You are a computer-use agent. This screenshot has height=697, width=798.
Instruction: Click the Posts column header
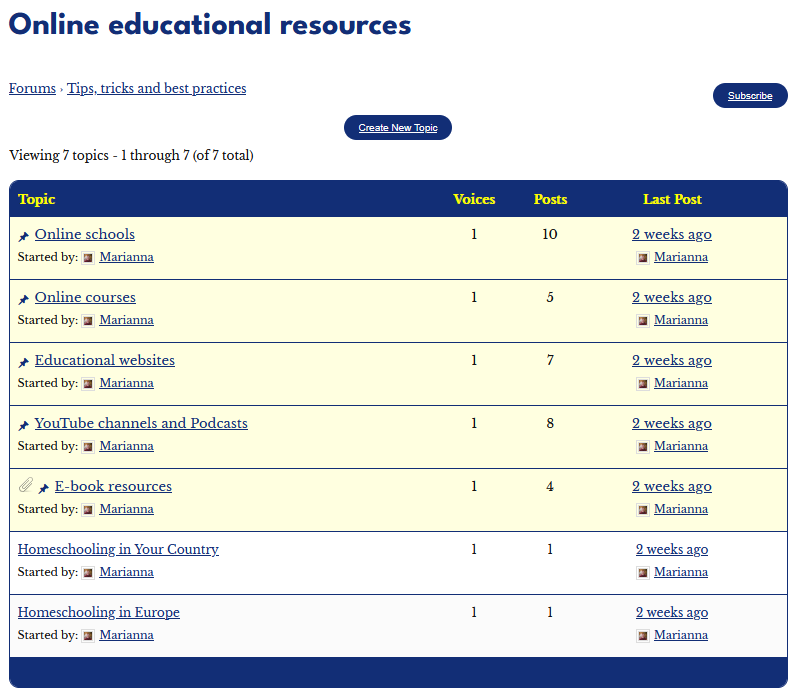coord(550,199)
